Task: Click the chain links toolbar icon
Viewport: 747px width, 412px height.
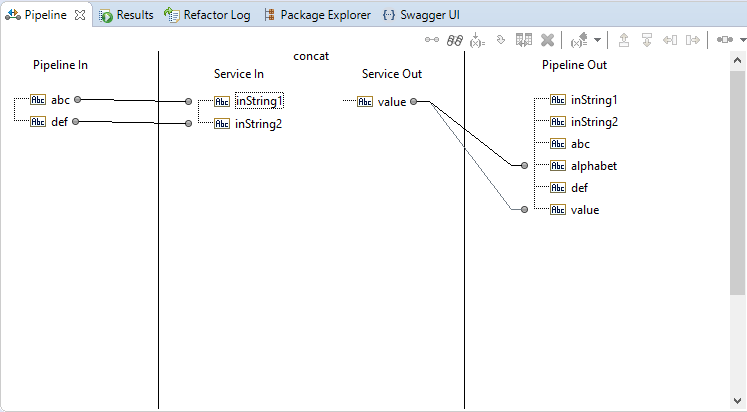Action: tap(454, 40)
